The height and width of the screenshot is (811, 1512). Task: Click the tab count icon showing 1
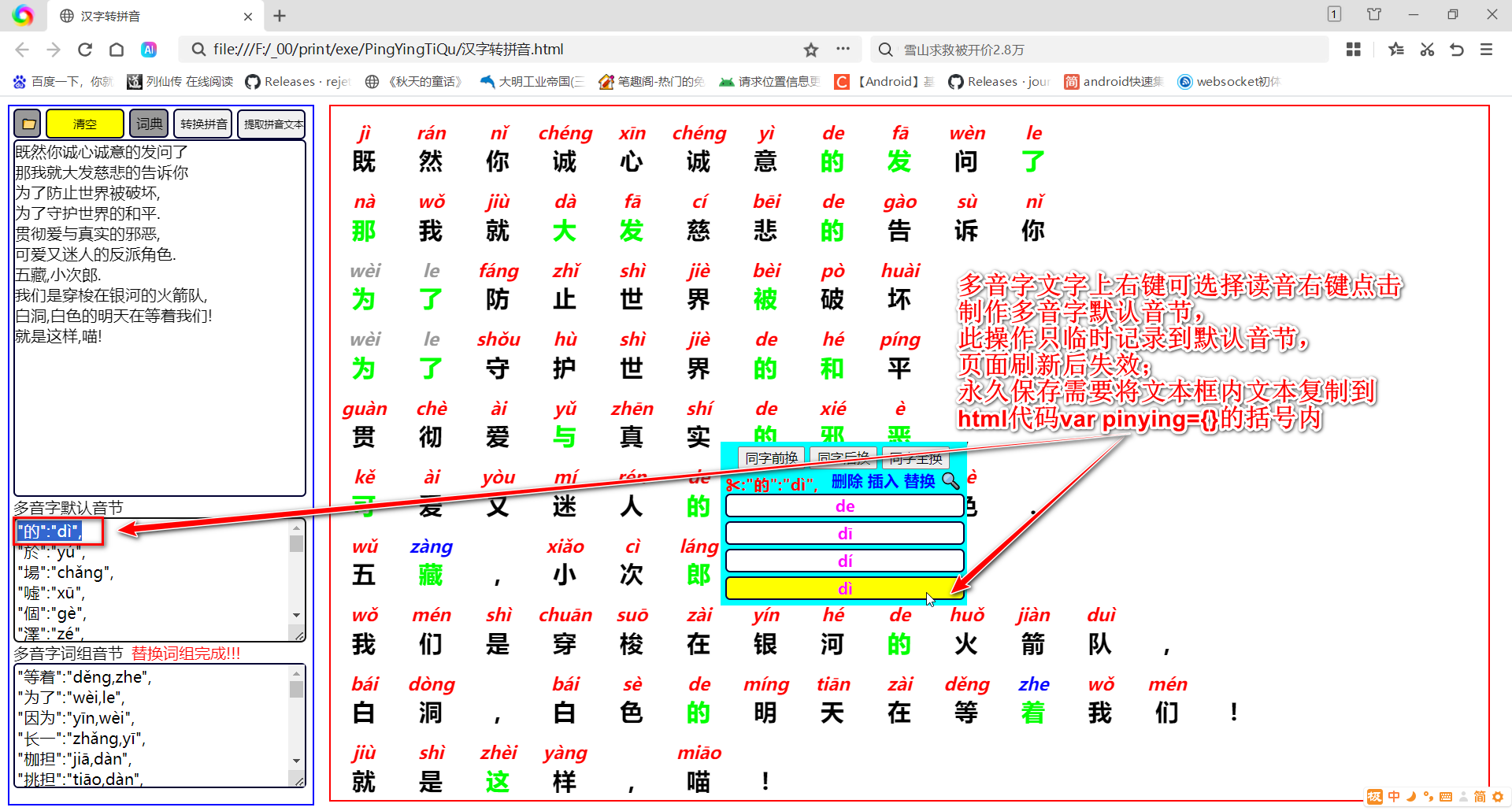[x=1334, y=14]
